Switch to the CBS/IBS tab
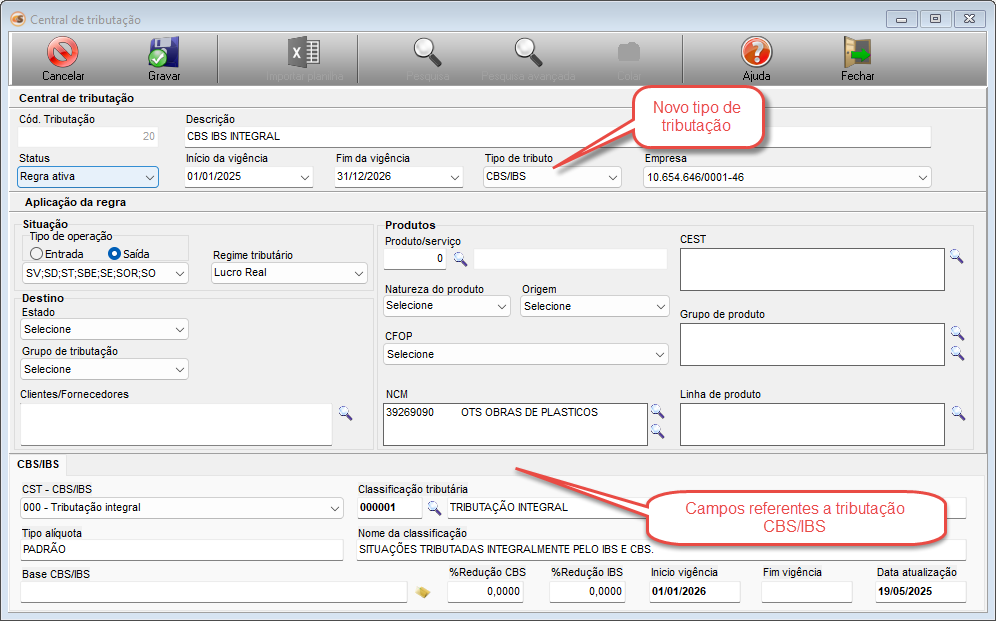Viewport: 996px width, 621px height. (39, 465)
